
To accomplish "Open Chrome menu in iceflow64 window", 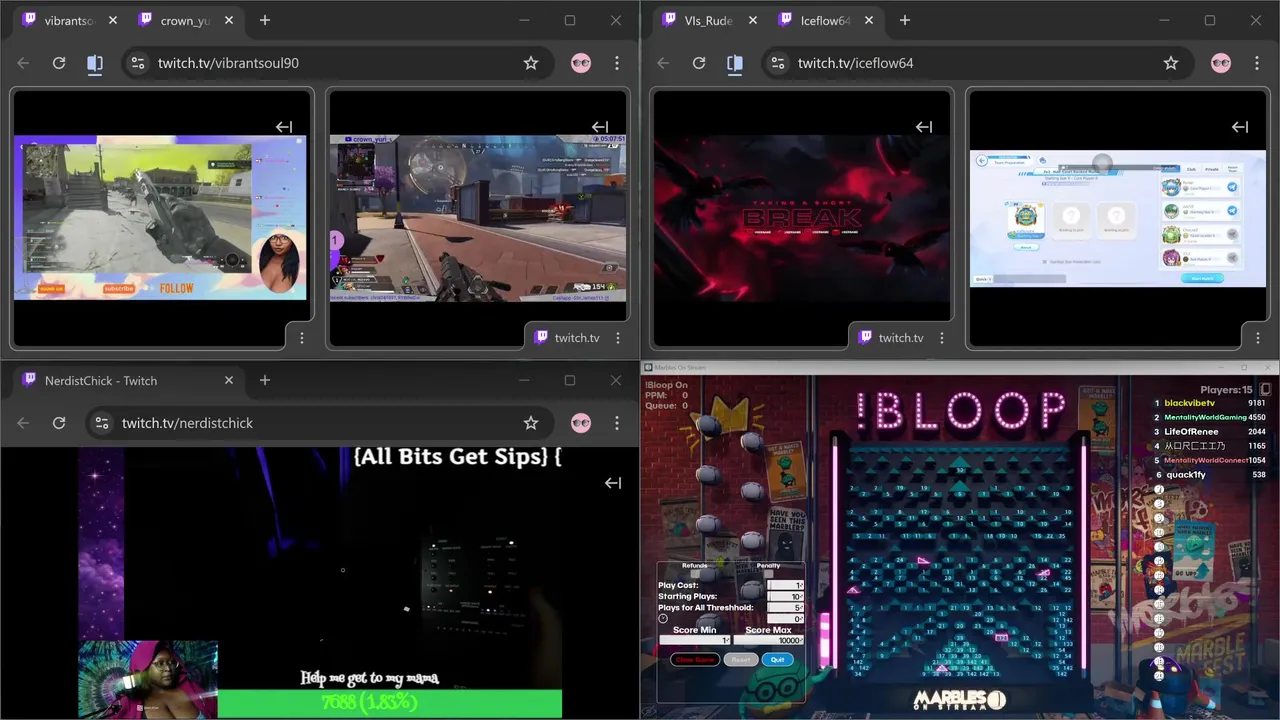I will coord(1257,63).
